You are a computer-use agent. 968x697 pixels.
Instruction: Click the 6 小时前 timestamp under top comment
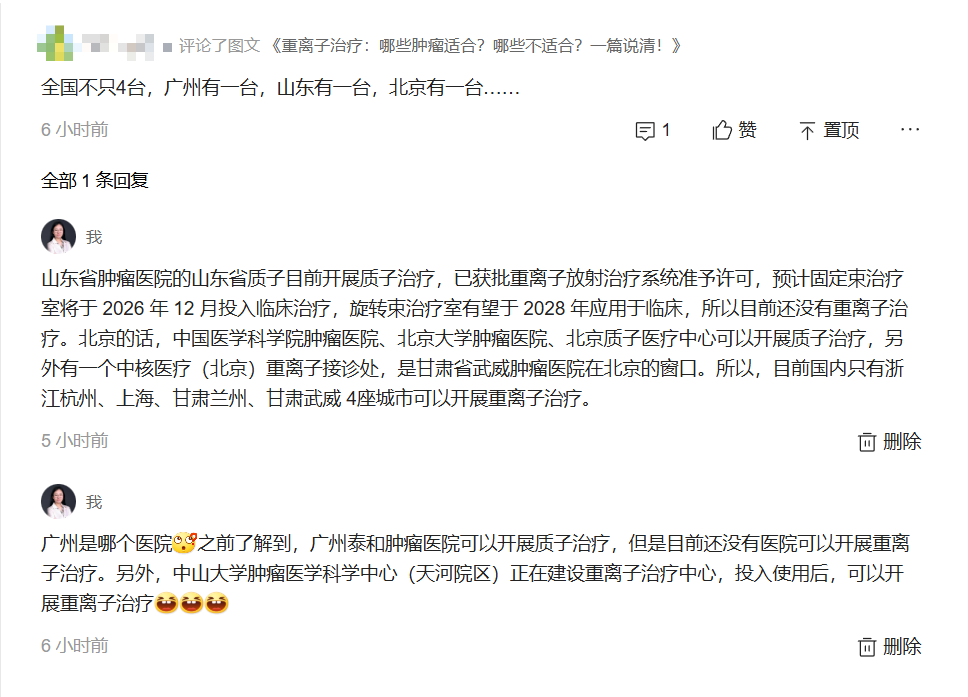[x=75, y=130]
